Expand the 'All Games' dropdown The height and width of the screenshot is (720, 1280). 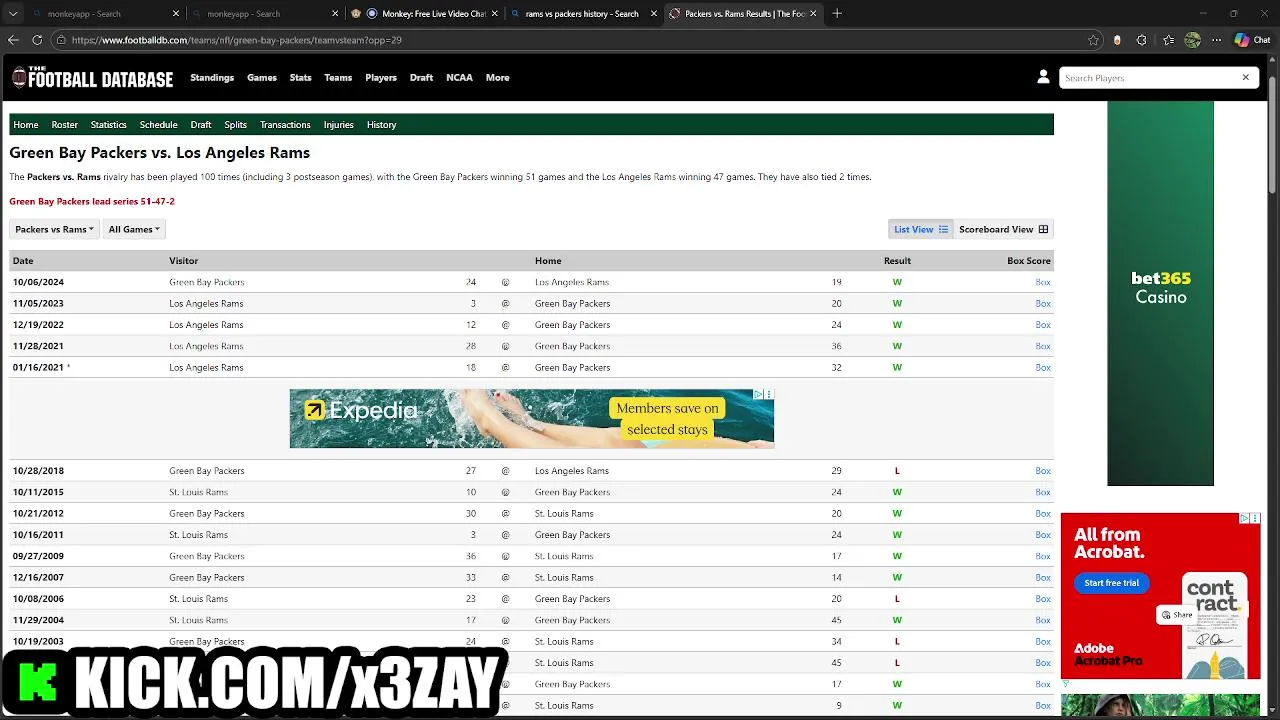coord(134,229)
